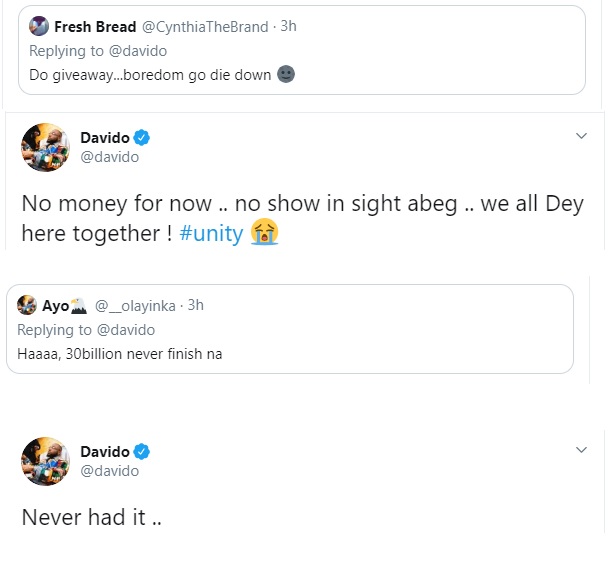Click the Ayo display name
610x570 pixels.
(56, 306)
